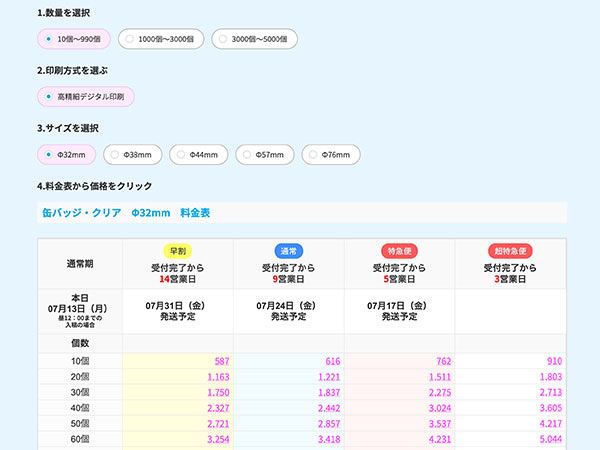The height and width of the screenshot is (450, 600).
Task: Click the 07月17日(金) 発送予定 cell
Action: pyautogui.click(x=399, y=311)
